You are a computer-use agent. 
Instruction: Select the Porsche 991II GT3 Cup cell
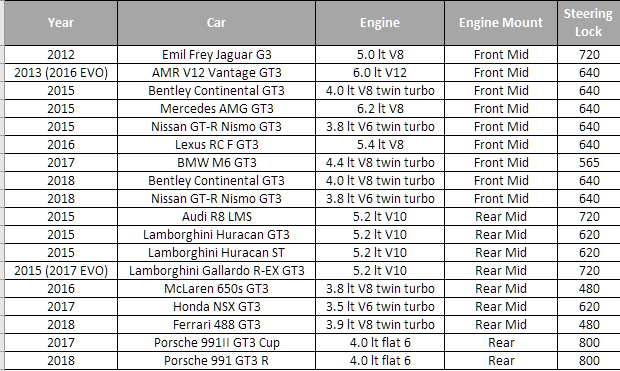216,343
